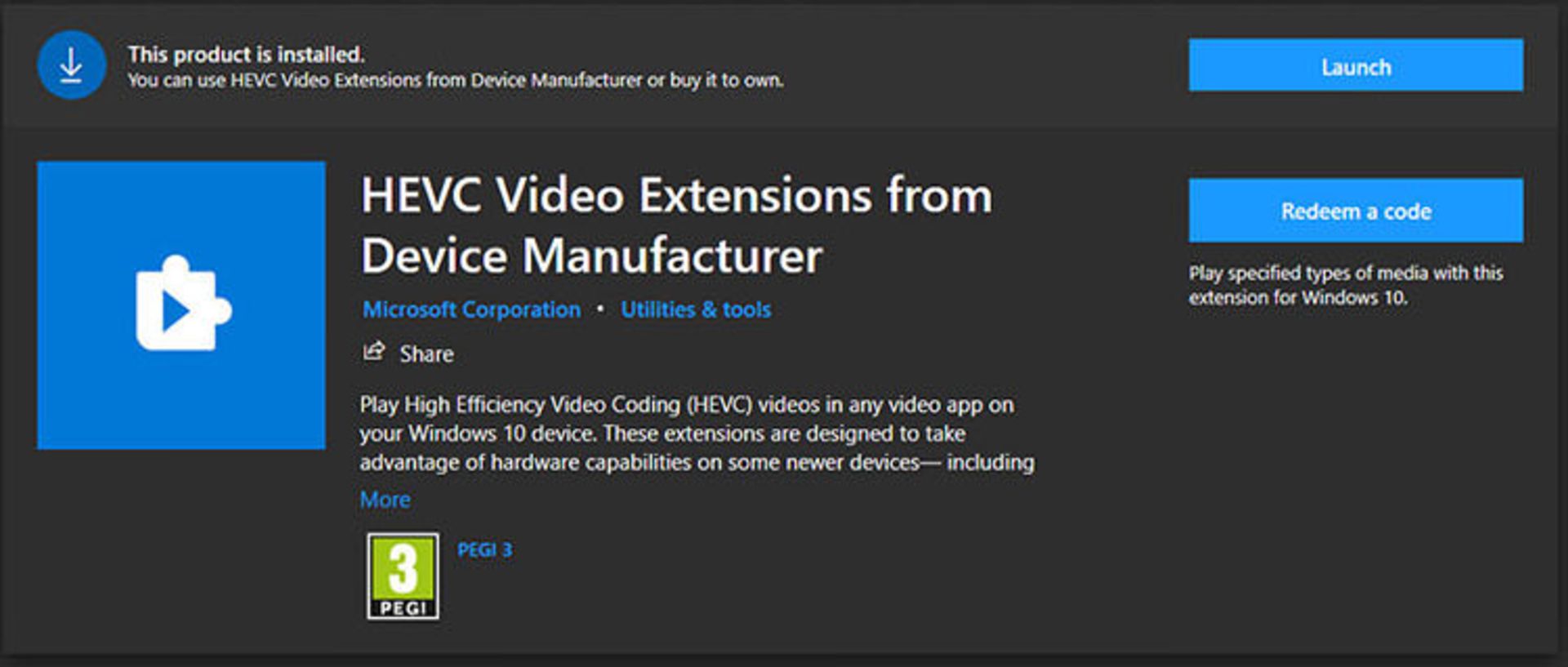This screenshot has width=1568, height=667.
Task: Click the 'Play specified types of media' note
Action: point(1345,285)
